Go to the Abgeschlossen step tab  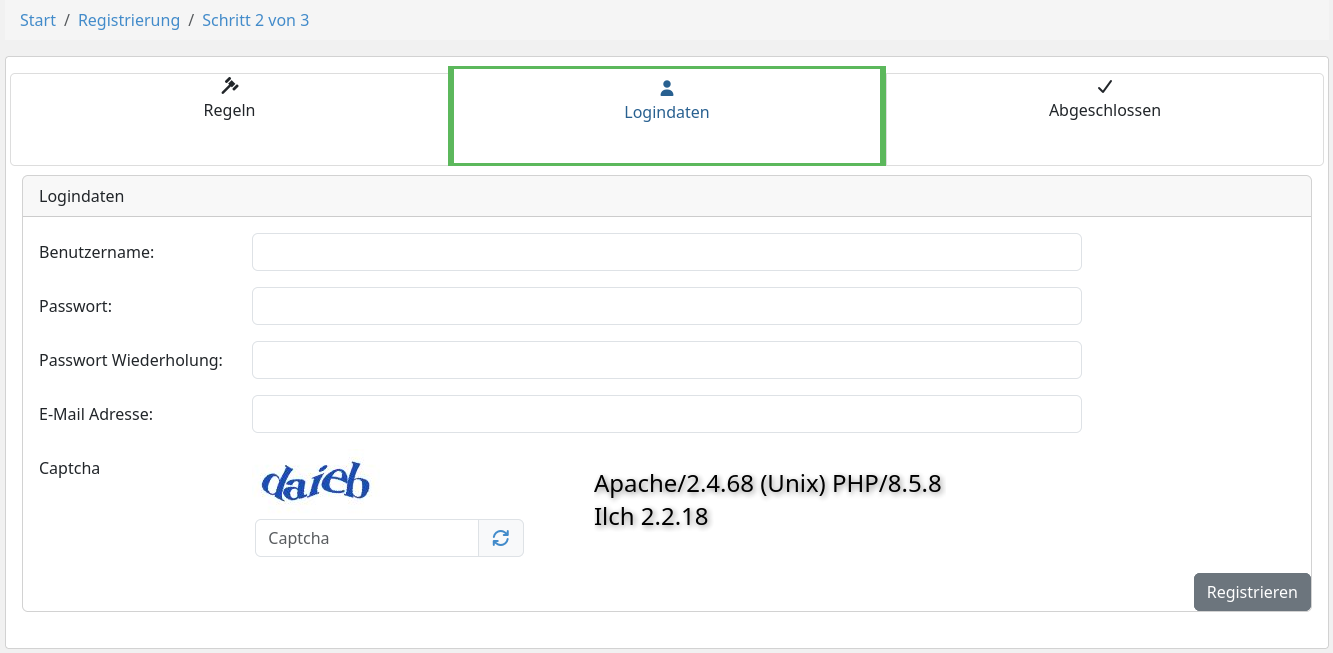[1104, 119]
